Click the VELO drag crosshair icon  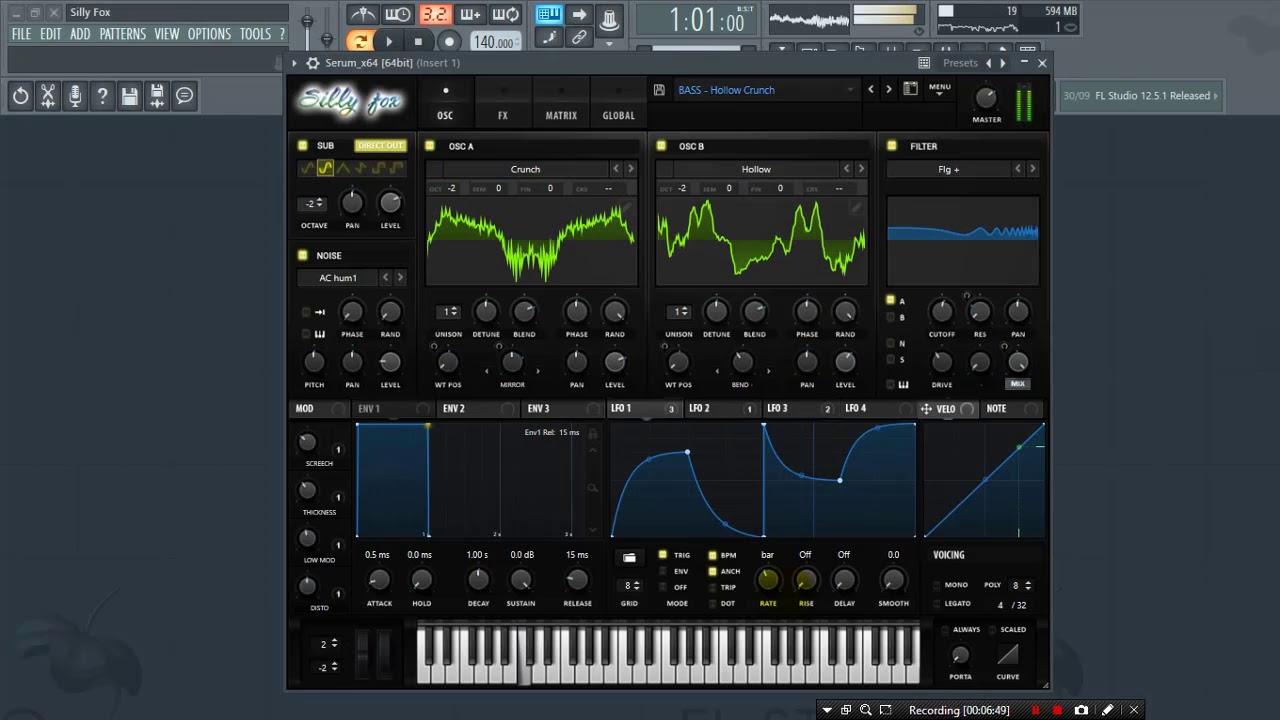[926, 409]
